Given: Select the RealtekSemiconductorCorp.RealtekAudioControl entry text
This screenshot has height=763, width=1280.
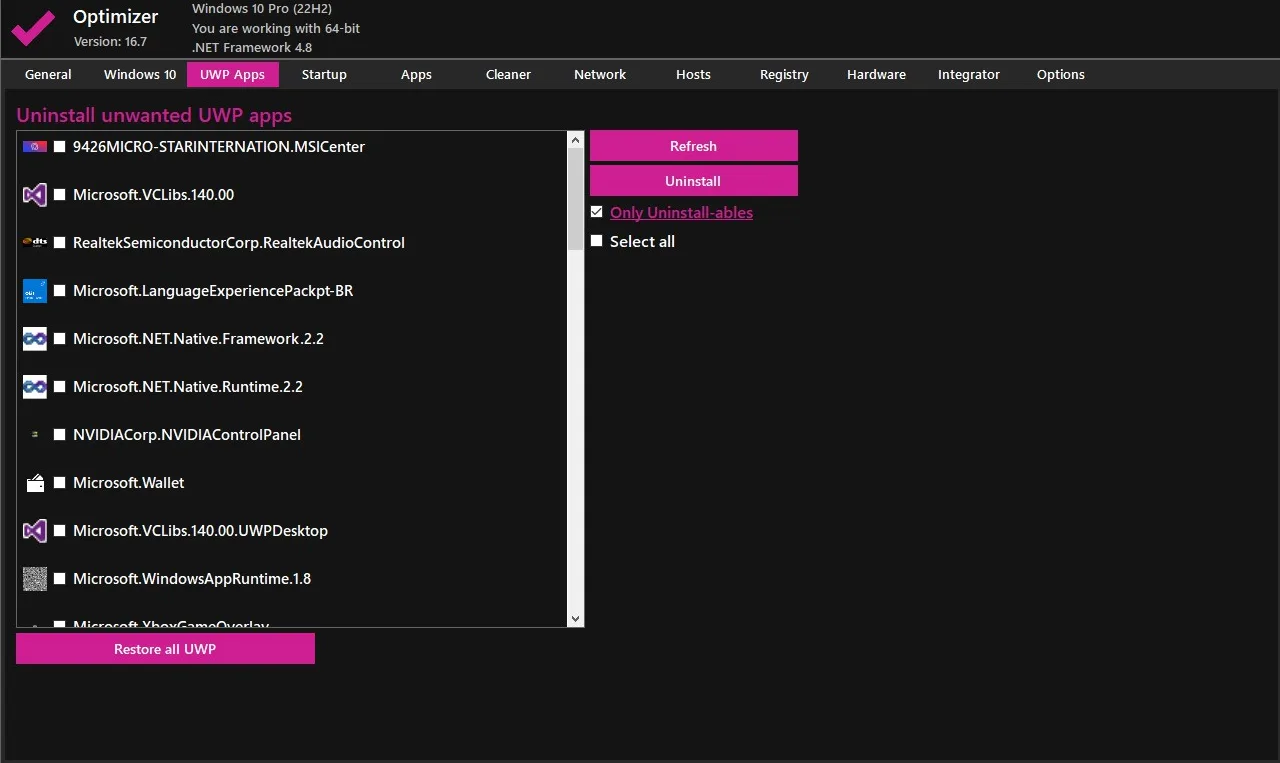Looking at the screenshot, I should point(239,243).
